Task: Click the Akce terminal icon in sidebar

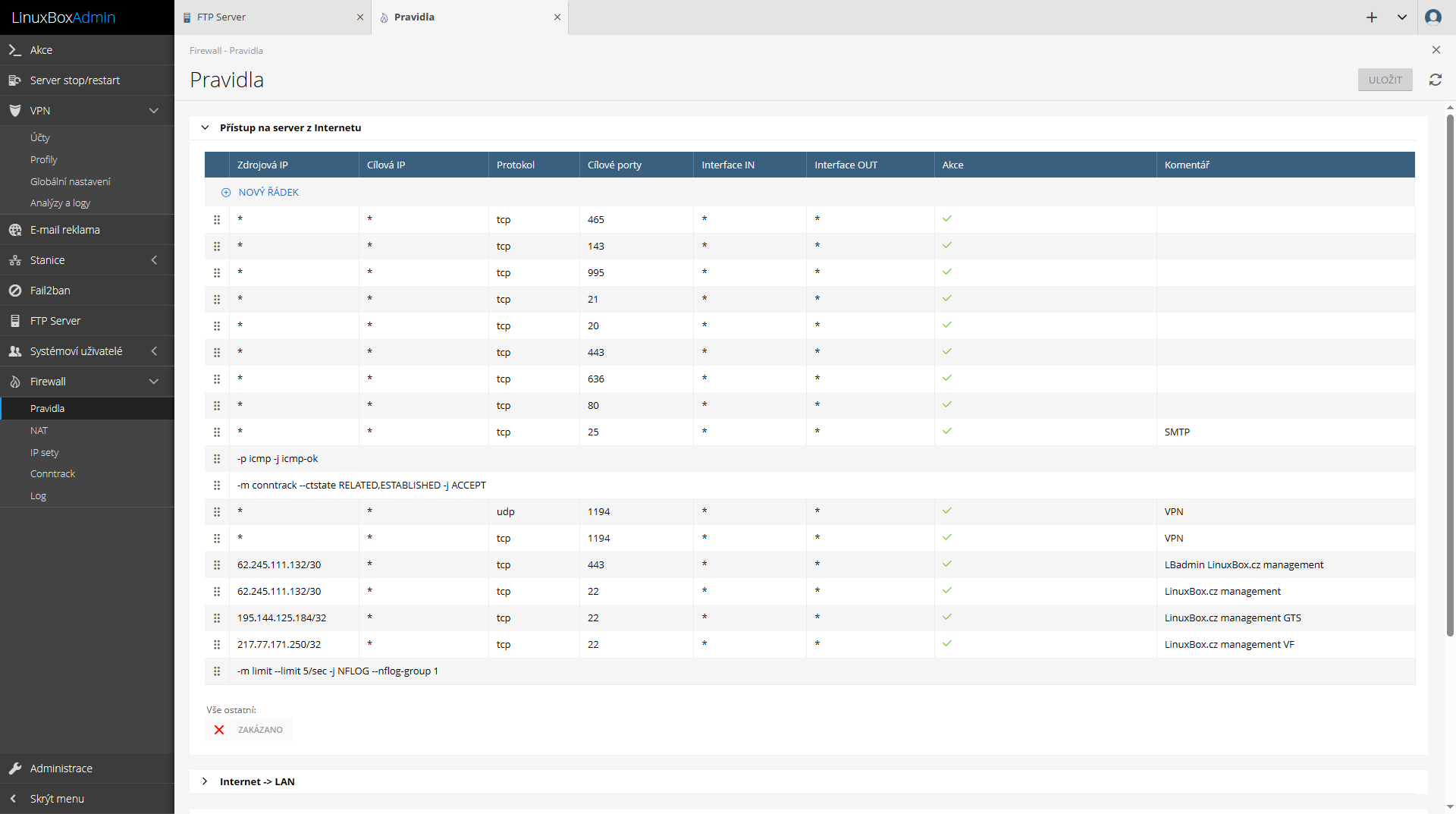Action: (x=14, y=50)
